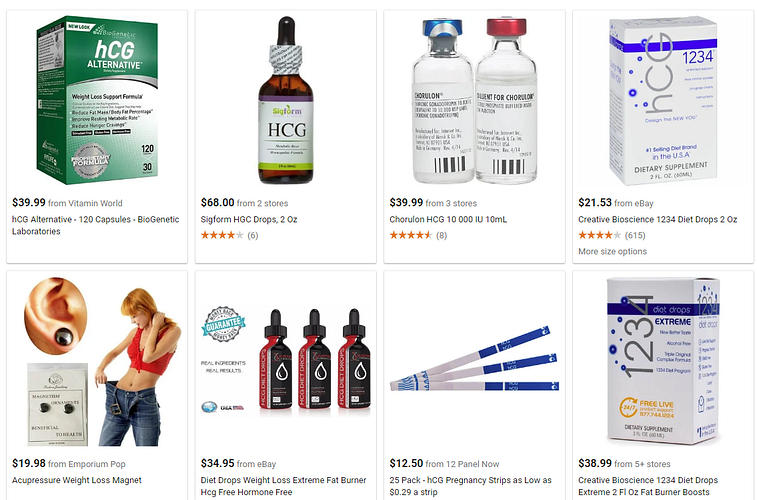Open the three red diet drops bottles image

286,361
